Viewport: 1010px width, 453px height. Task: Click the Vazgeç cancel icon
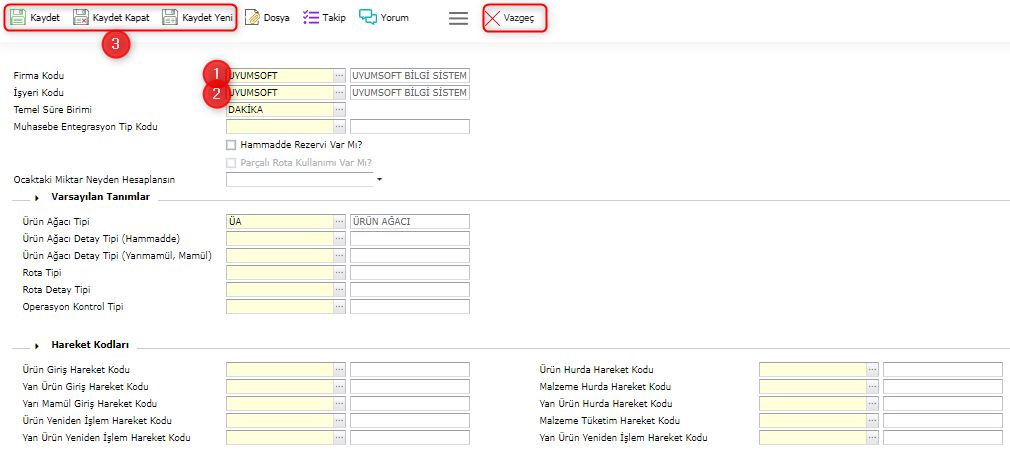(x=493, y=18)
